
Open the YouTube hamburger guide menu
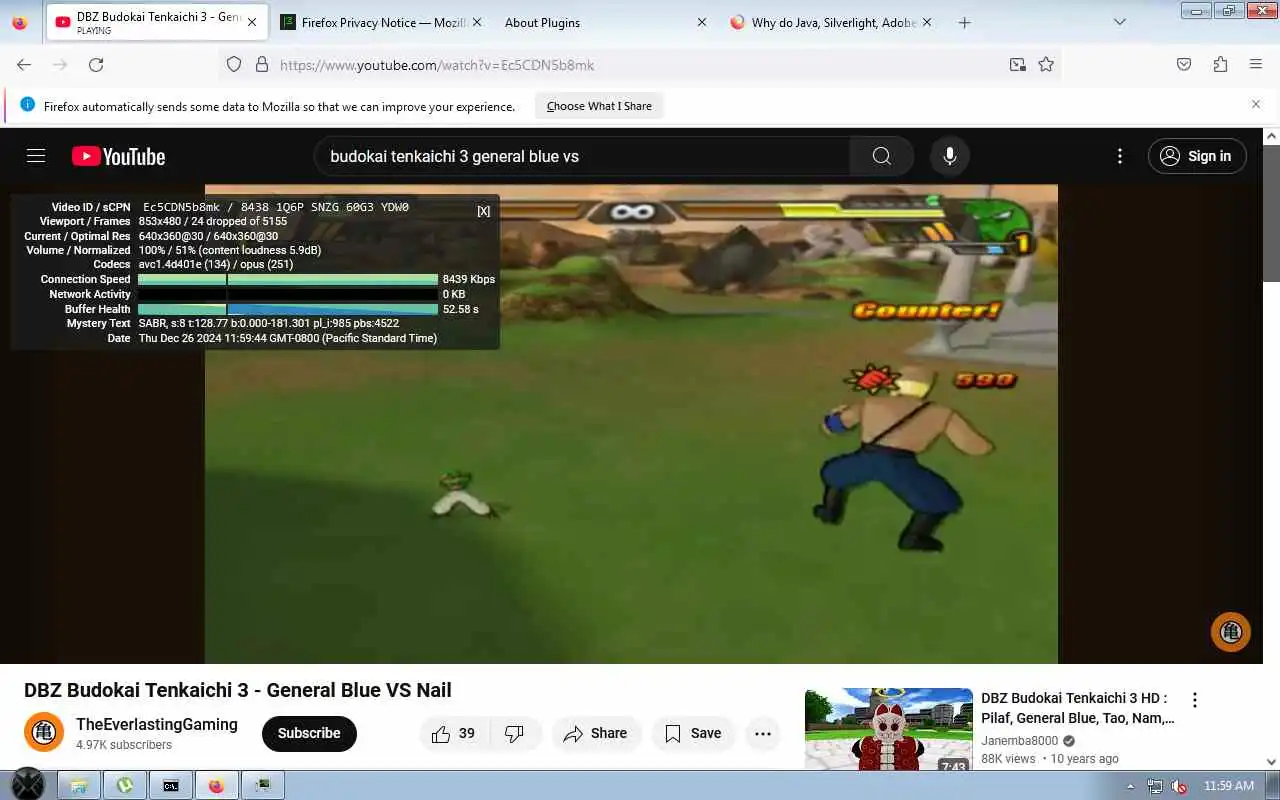point(36,156)
